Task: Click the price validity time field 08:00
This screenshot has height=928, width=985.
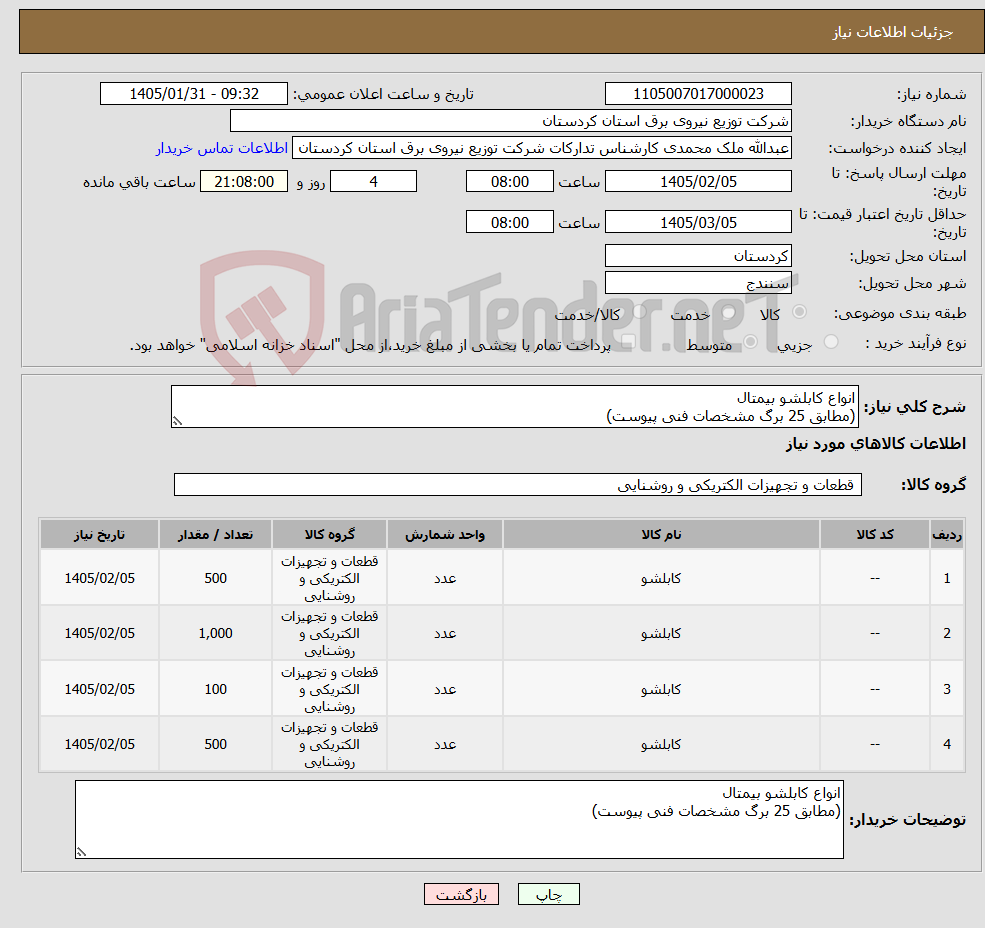Action: [509, 222]
